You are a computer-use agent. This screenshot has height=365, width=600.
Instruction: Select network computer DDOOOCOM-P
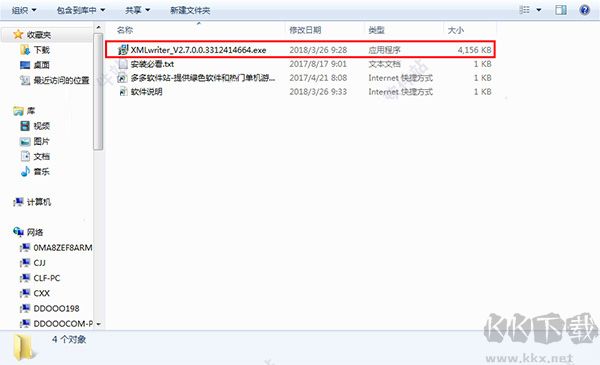click(63, 324)
